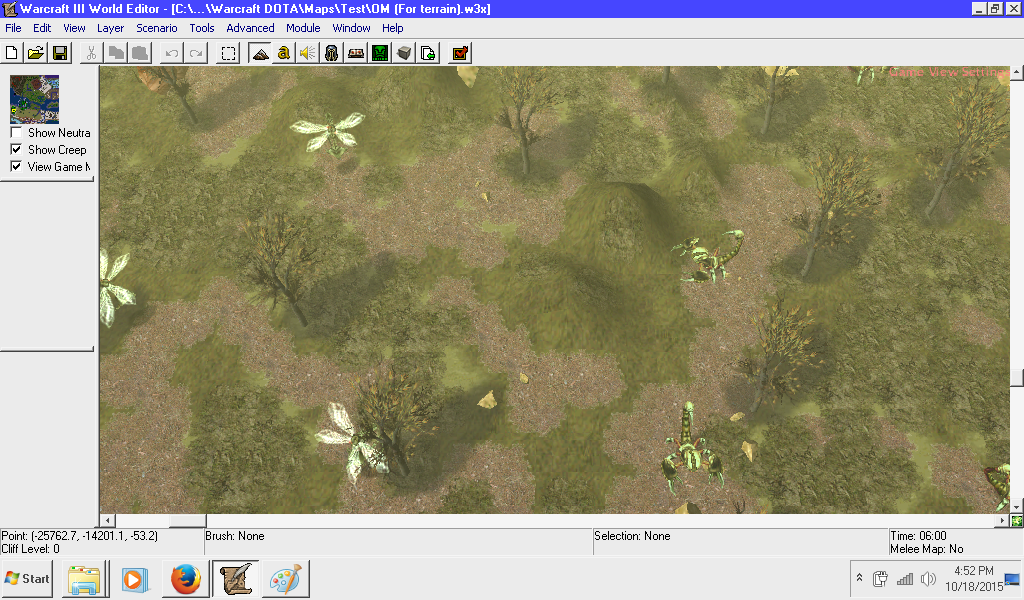This screenshot has height=600, width=1024.
Task: Click the network signal tray icon
Action: pyautogui.click(x=904, y=578)
